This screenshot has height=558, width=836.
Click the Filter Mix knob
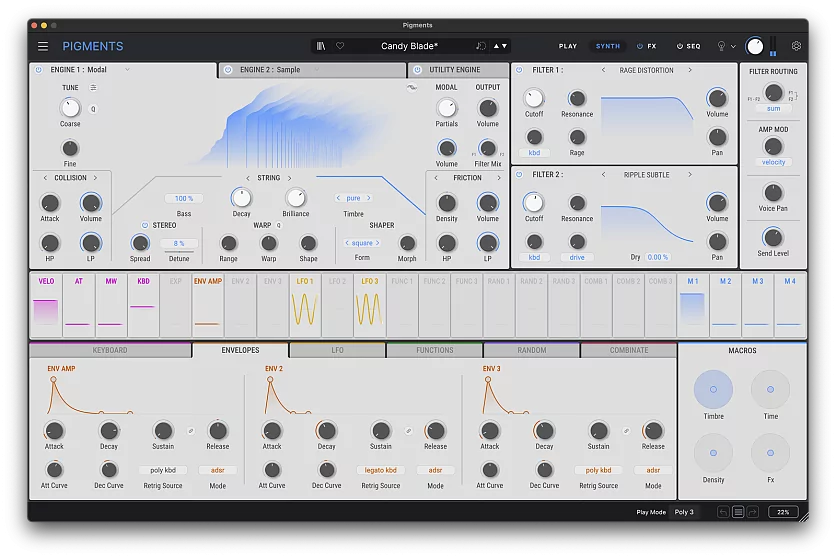pos(487,148)
